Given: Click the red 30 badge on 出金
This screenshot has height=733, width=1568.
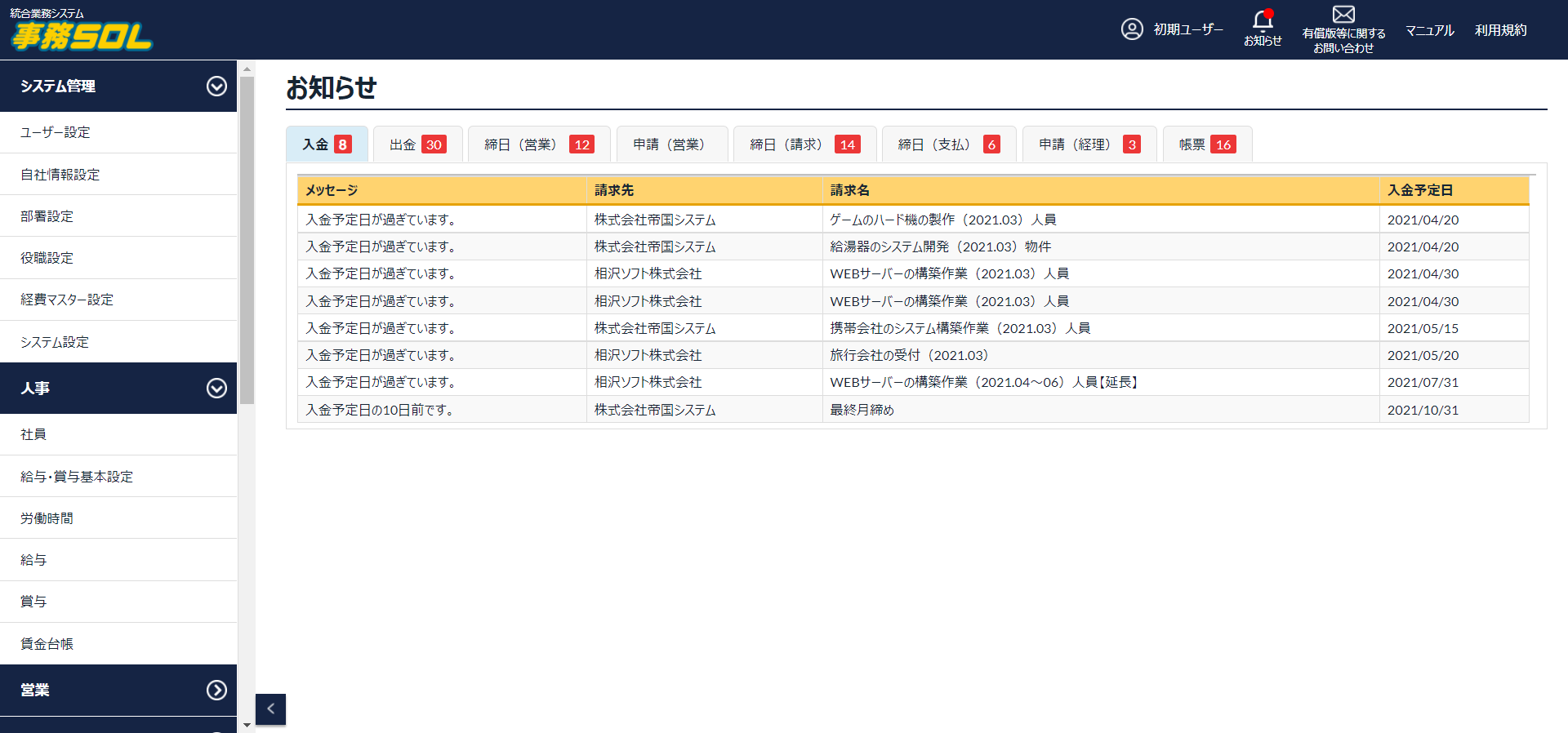Looking at the screenshot, I should point(434,144).
